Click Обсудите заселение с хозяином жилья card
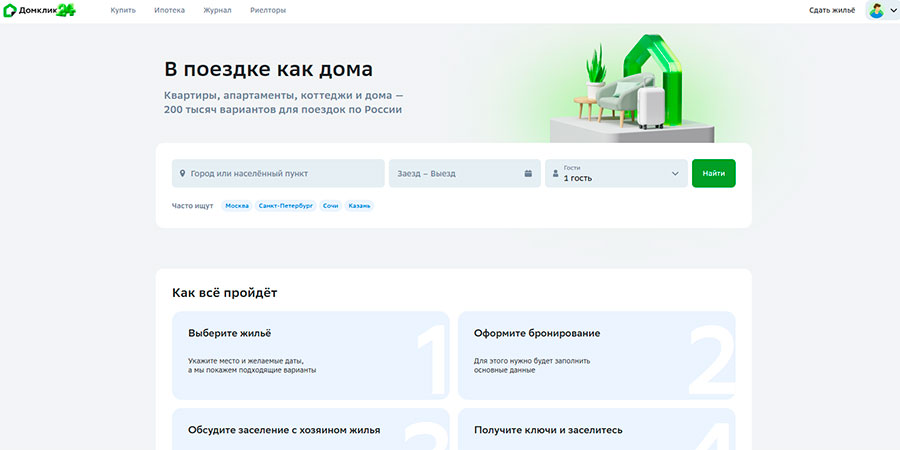900x450 pixels. point(311,429)
